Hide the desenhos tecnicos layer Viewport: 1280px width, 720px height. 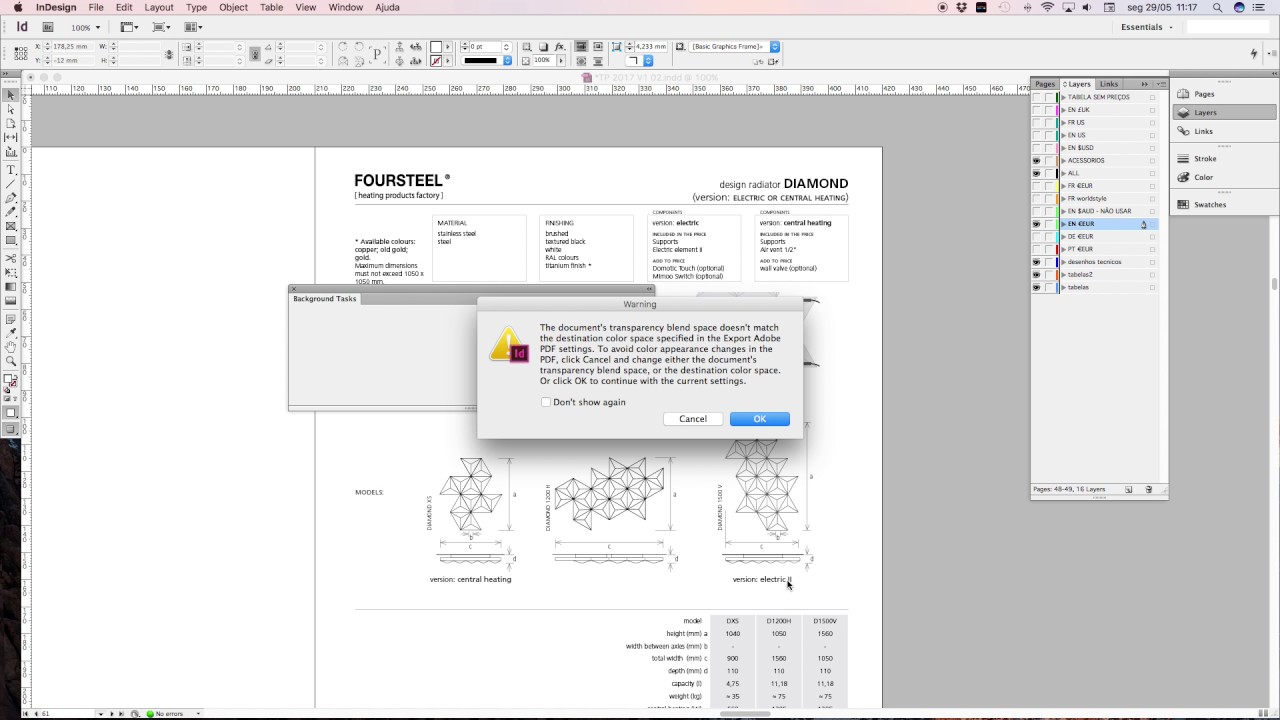click(1036, 262)
